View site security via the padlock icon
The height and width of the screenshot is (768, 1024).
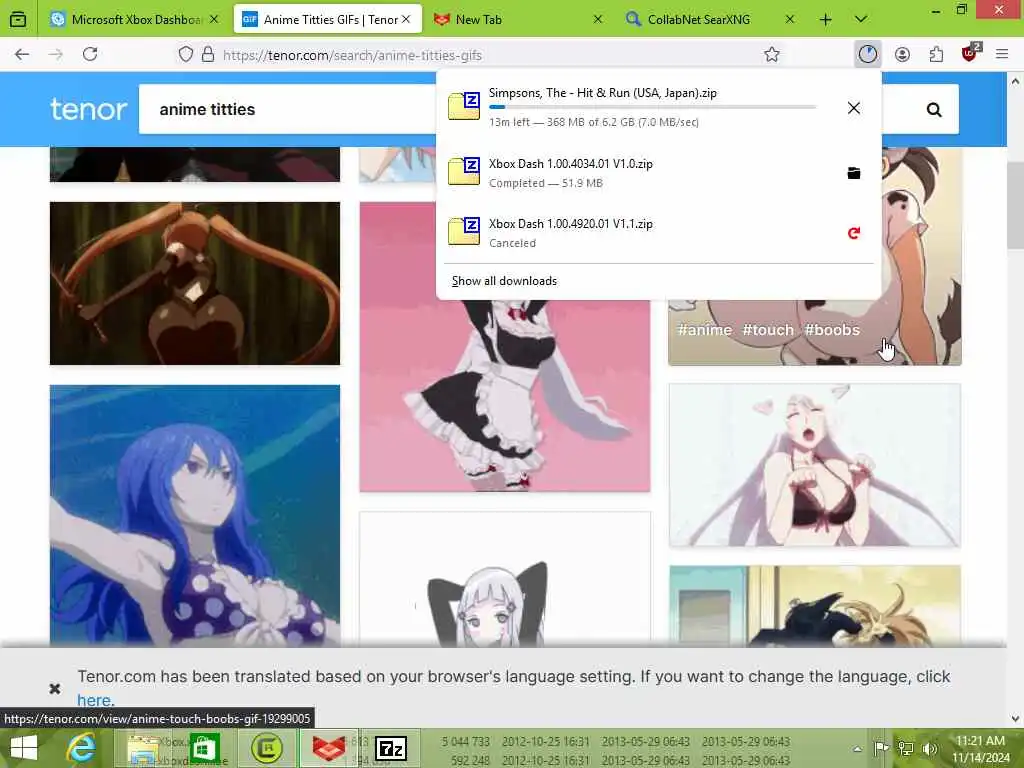(208, 55)
